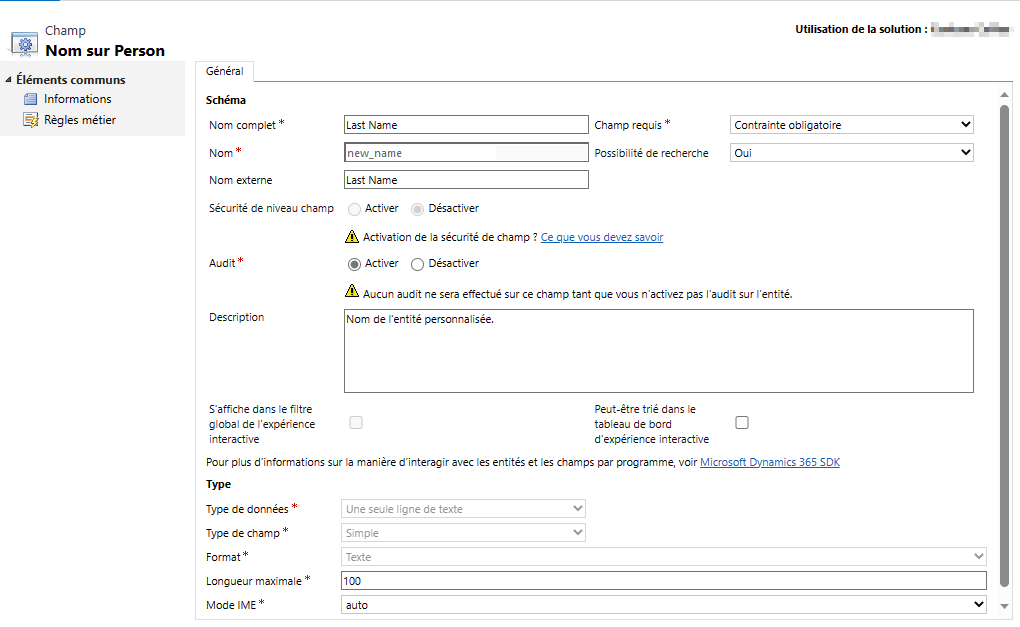The width and height of the screenshot is (1020, 627).
Task: Click the audit warning triangle icon
Action: (x=352, y=292)
